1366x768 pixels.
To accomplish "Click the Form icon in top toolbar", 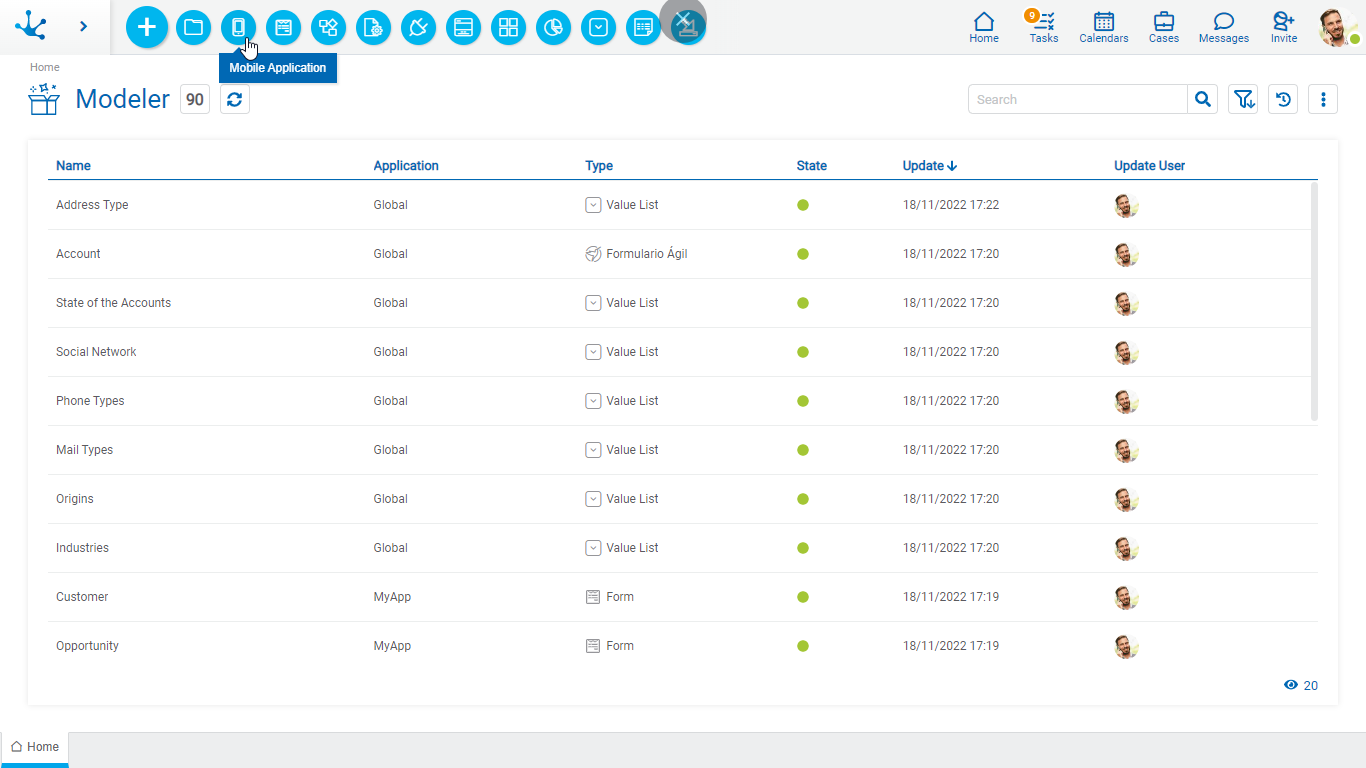I will [283, 27].
